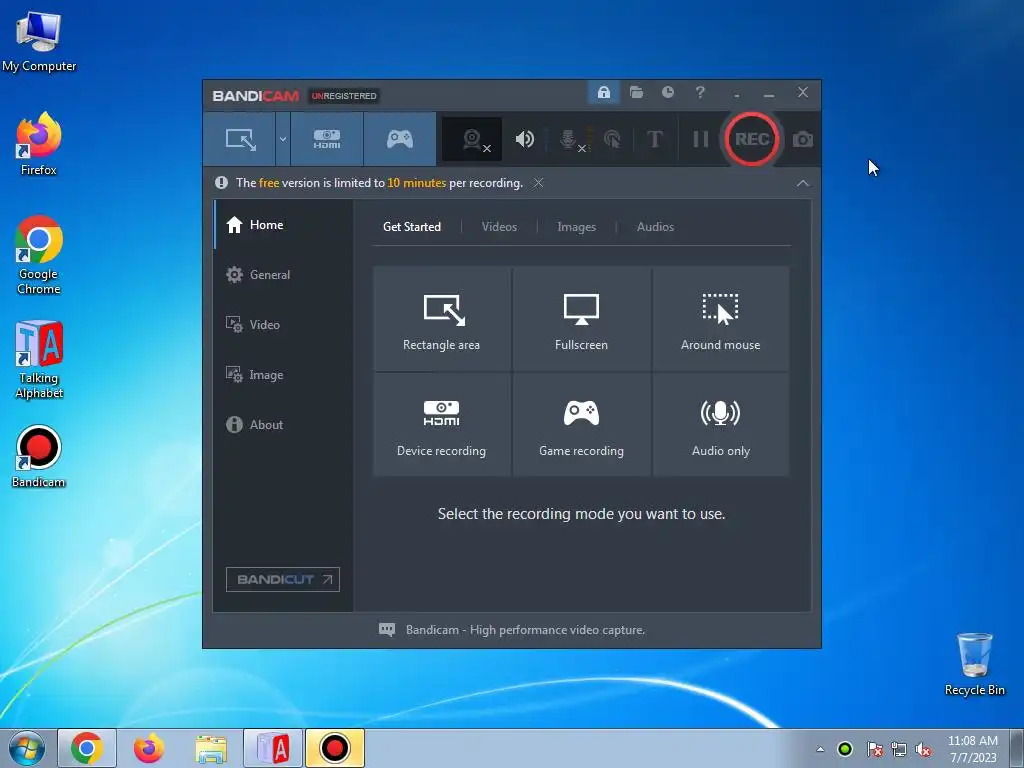Switch to Videos tab
1024x768 pixels.
499,227
